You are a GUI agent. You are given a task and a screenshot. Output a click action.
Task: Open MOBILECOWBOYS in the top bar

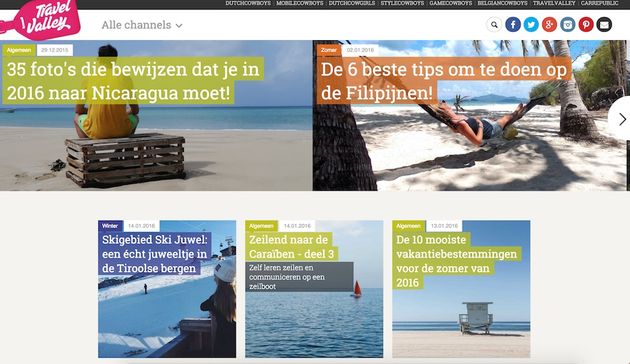pos(300,3)
